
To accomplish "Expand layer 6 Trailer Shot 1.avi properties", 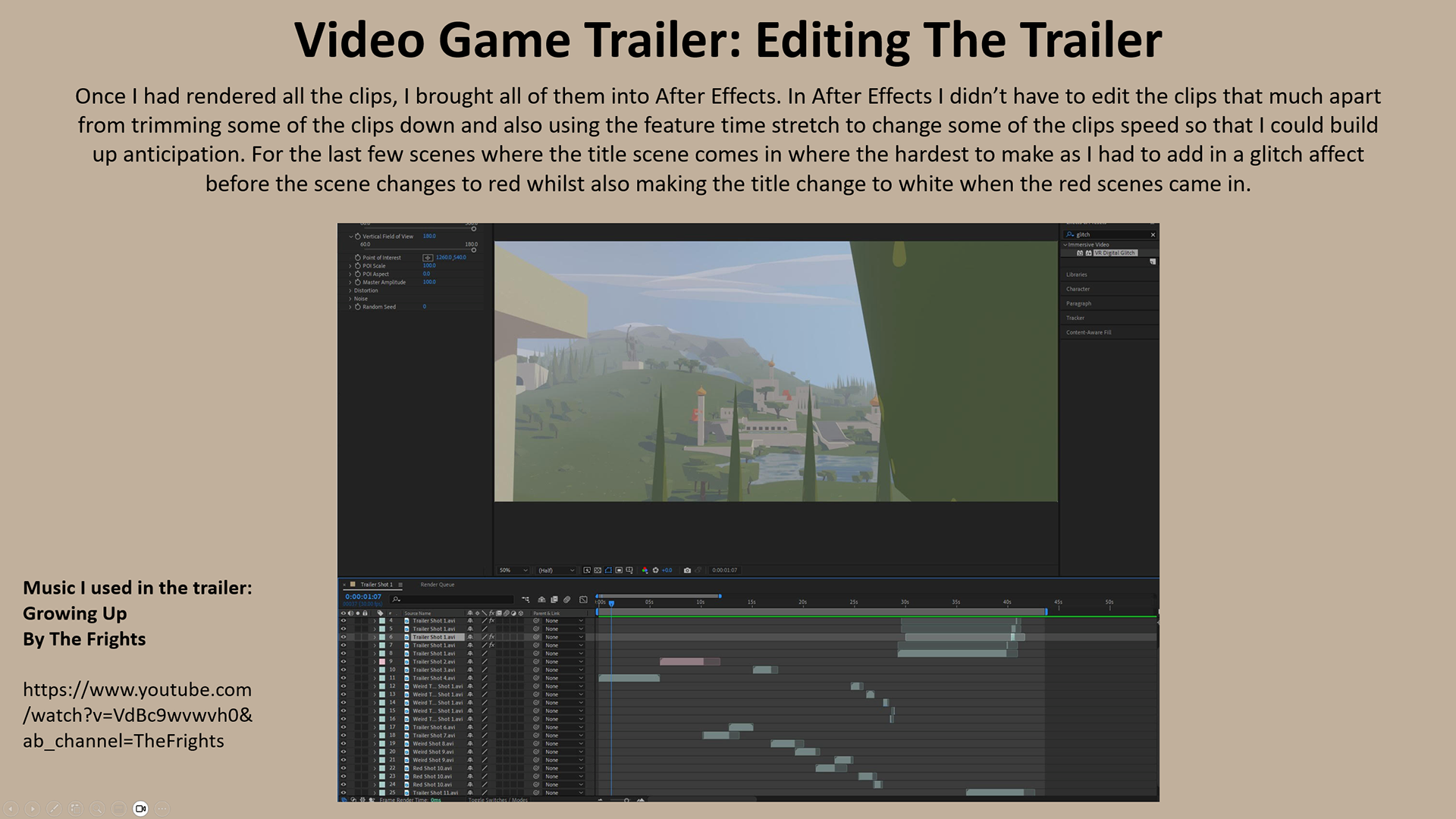I will point(375,637).
